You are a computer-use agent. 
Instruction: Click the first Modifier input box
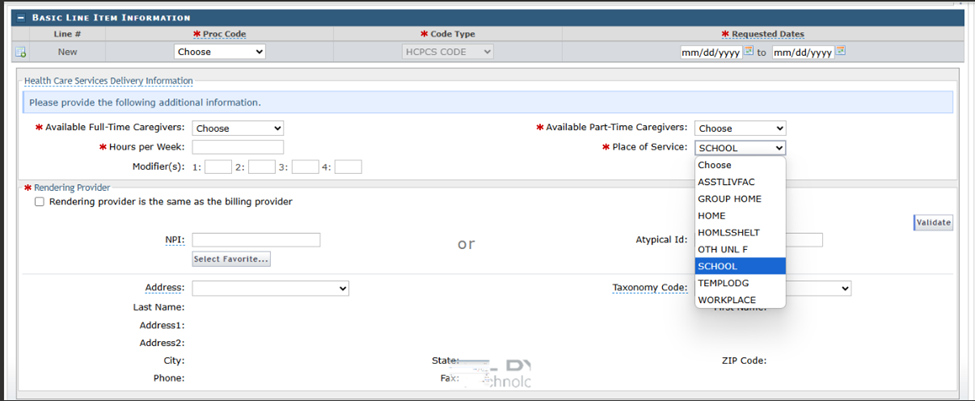[218, 167]
